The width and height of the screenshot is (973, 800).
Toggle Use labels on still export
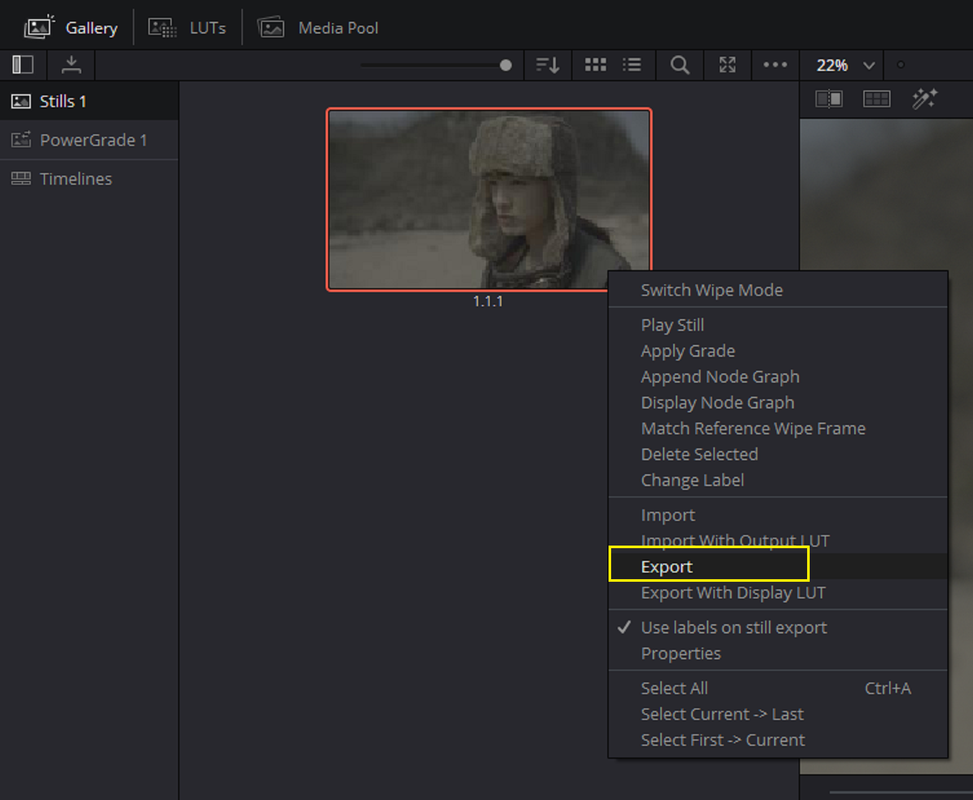(778, 627)
